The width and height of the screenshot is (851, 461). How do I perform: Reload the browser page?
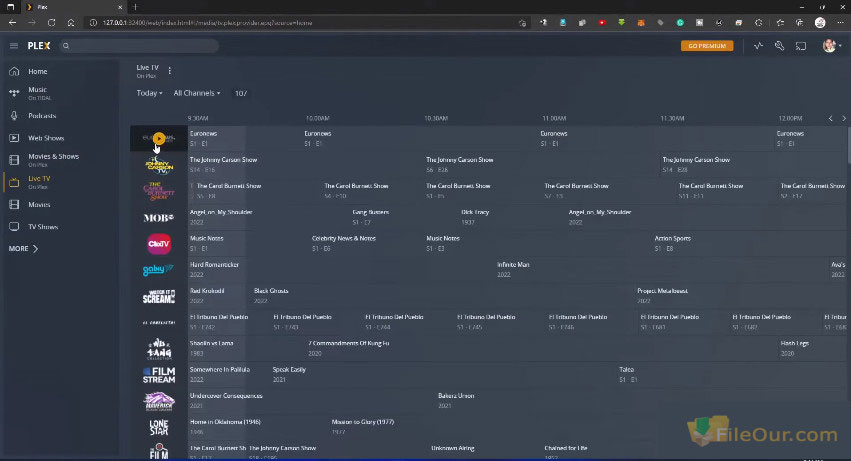(51, 23)
